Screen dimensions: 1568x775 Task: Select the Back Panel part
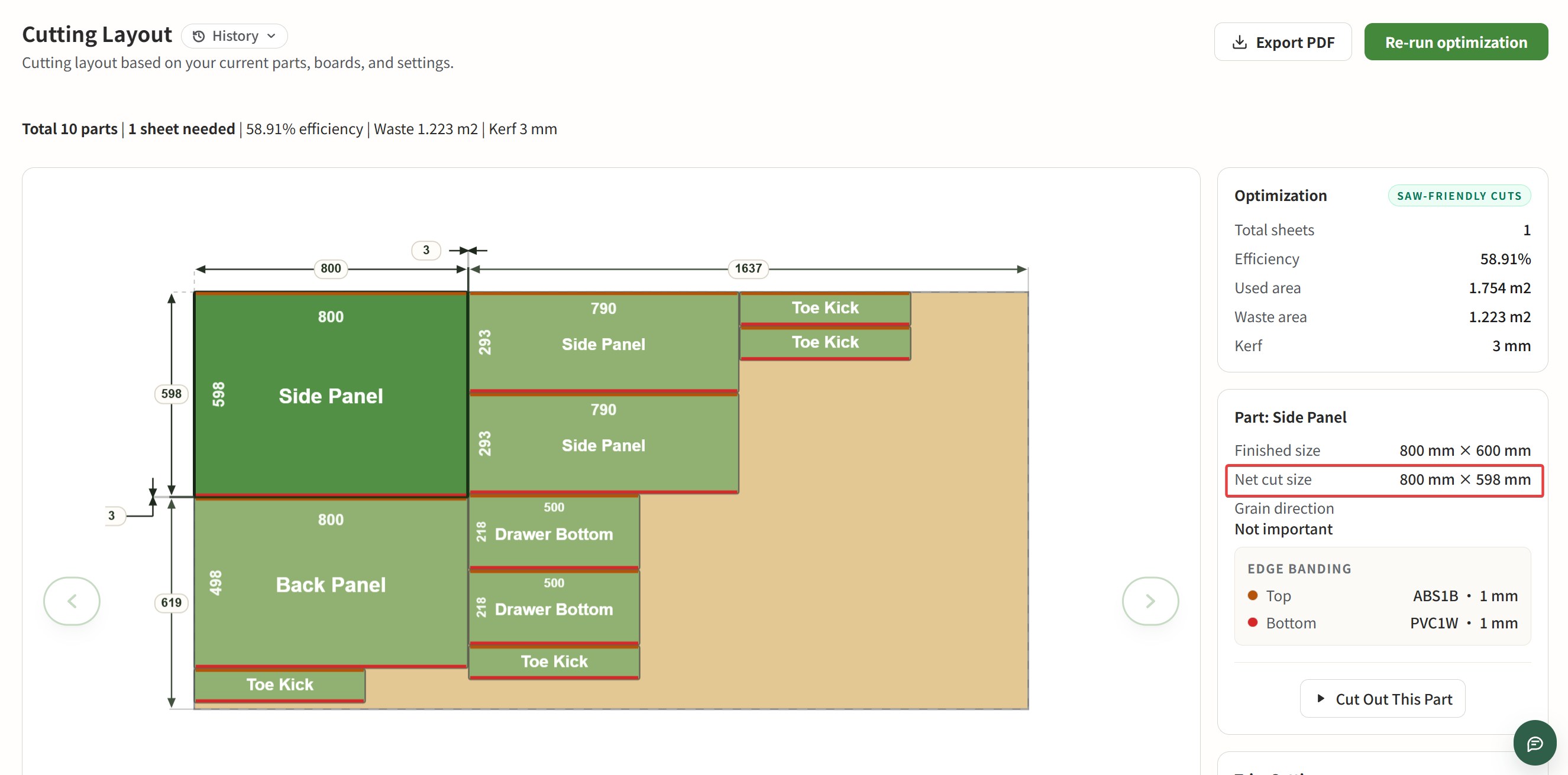point(331,584)
